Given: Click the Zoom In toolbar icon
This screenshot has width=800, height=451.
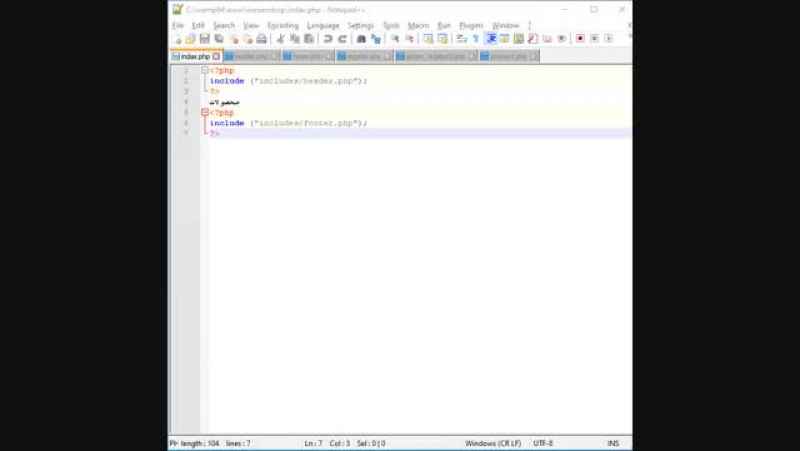Looking at the screenshot, I should [394, 39].
